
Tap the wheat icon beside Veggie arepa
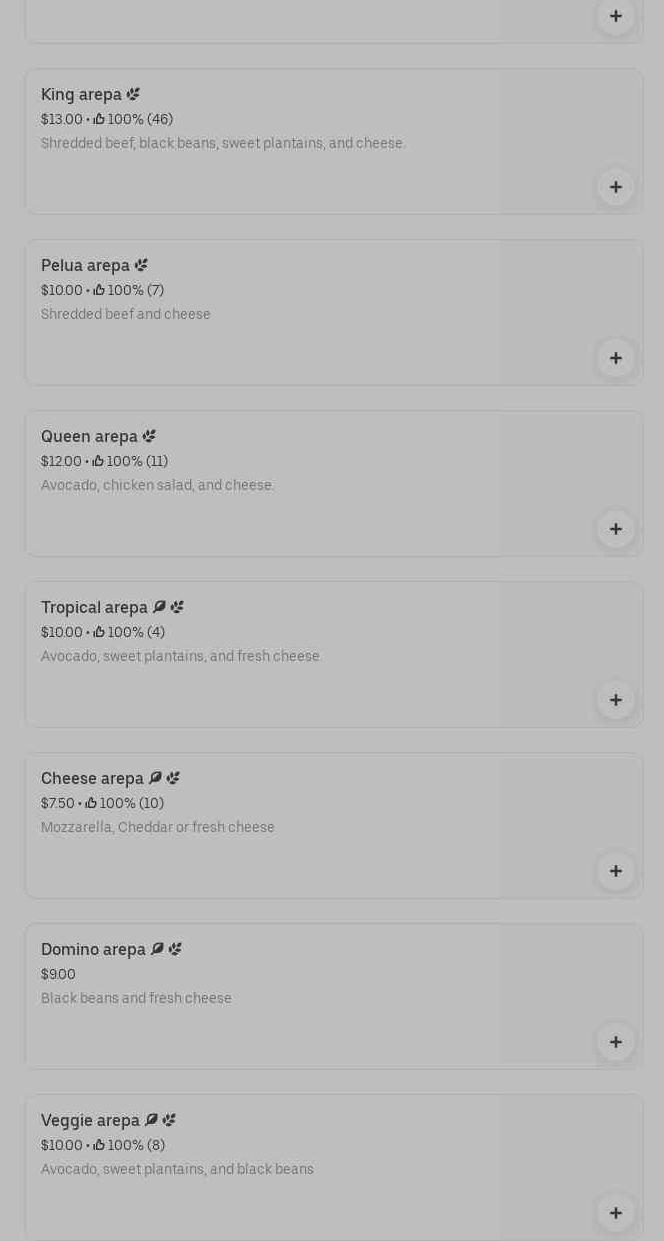169,1120
